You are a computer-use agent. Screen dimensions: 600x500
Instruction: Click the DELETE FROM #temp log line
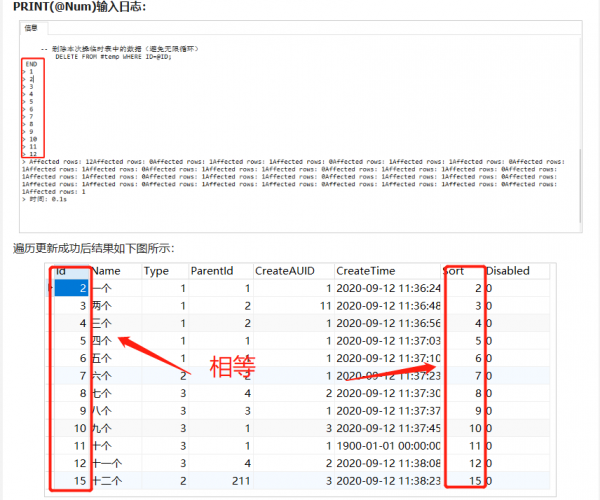[x=114, y=57]
